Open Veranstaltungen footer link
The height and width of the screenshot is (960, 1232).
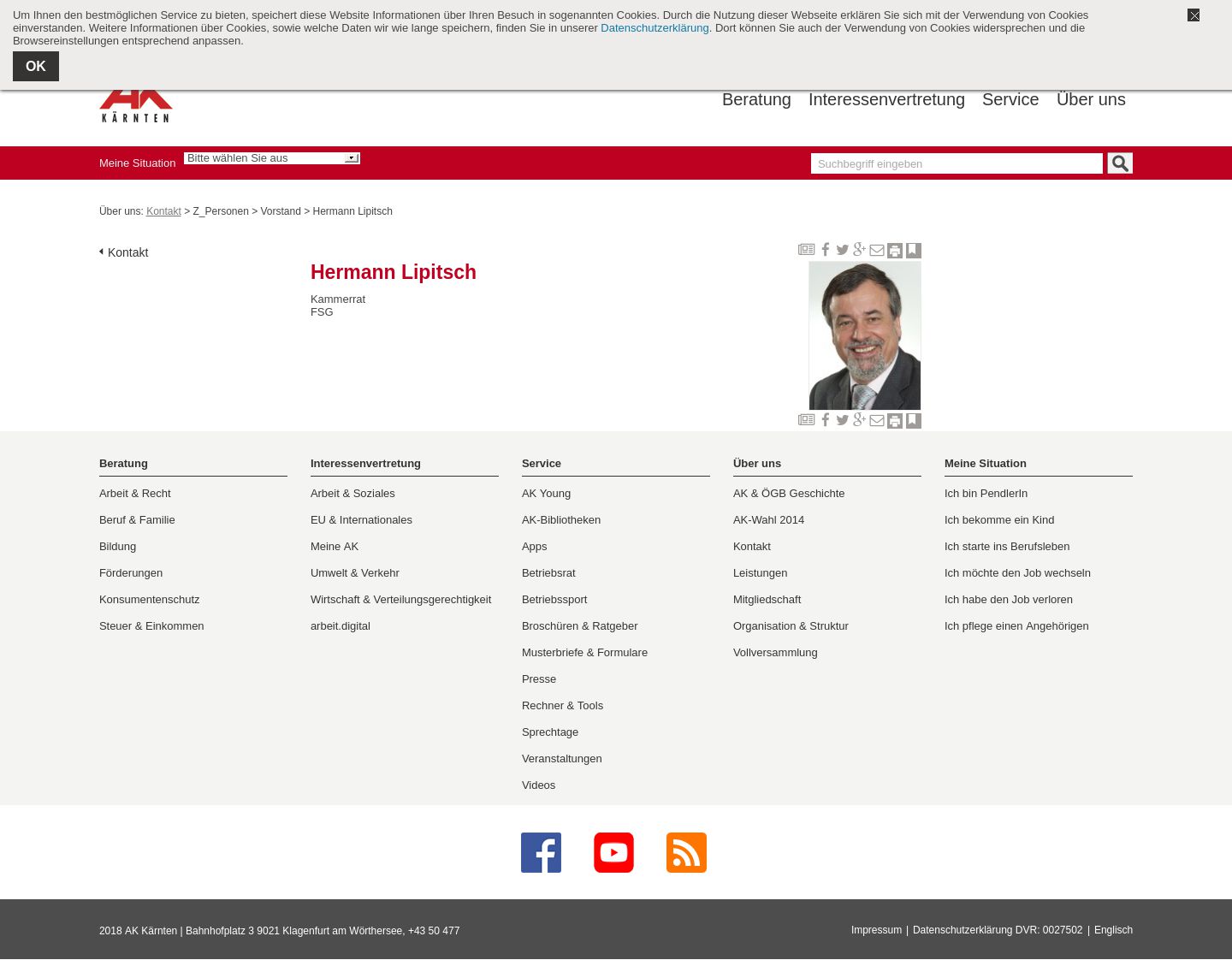pyautogui.click(x=562, y=759)
